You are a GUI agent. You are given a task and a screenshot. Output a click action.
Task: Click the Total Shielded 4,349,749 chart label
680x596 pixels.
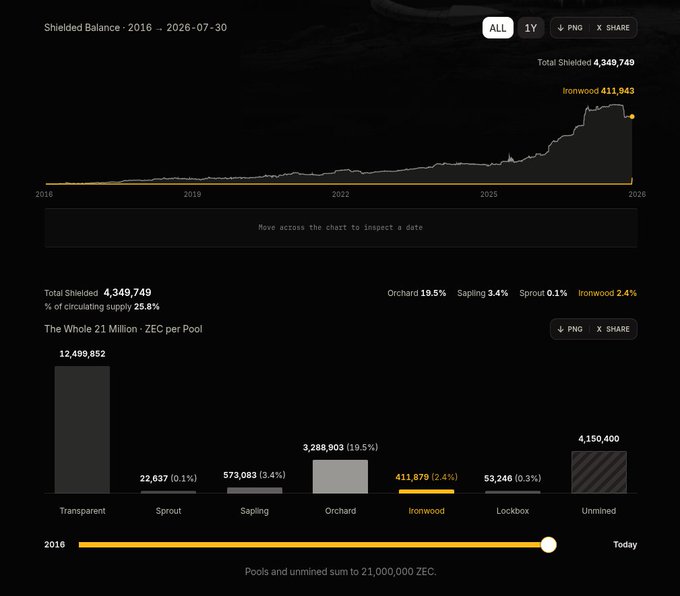[x=585, y=62]
